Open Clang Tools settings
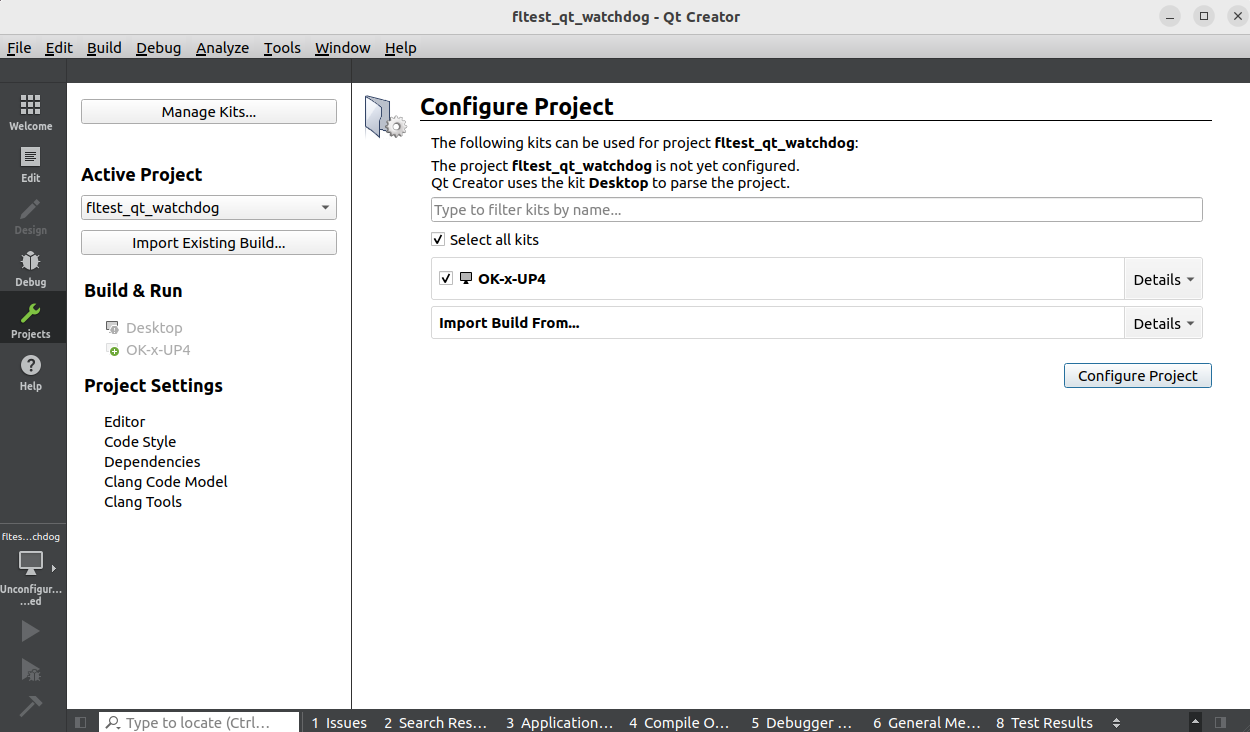 [143, 502]
